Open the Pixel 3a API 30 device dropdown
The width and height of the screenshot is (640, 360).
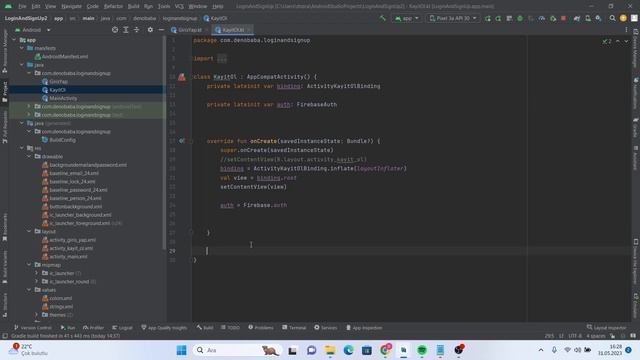[x=452, y=18]
